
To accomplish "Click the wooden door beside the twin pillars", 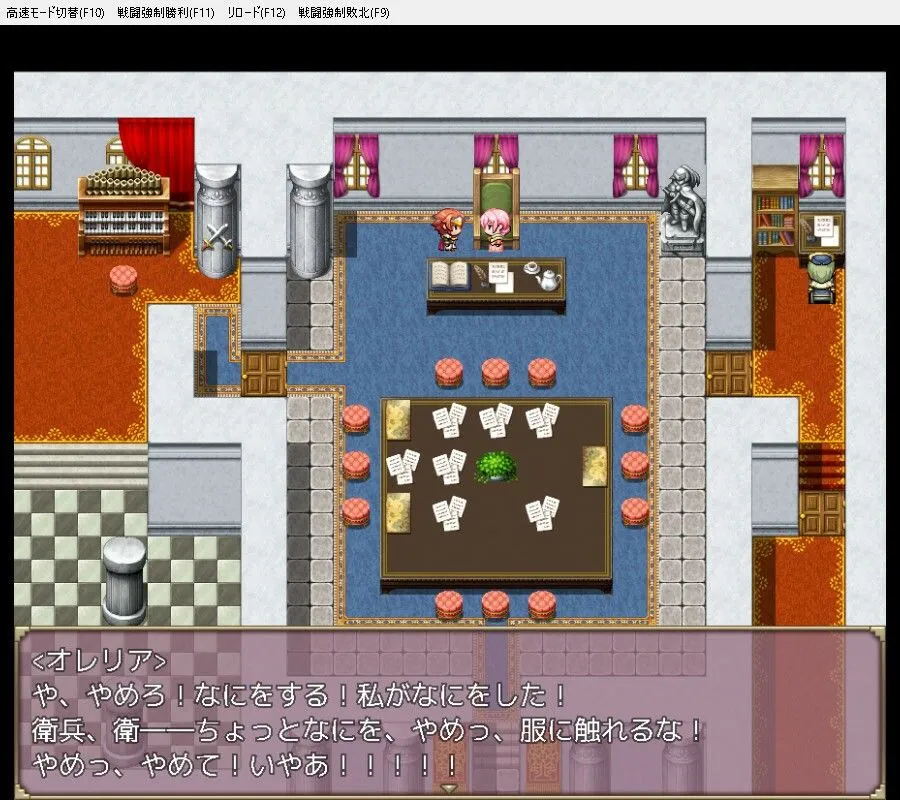I will click(x=263, y=373).
